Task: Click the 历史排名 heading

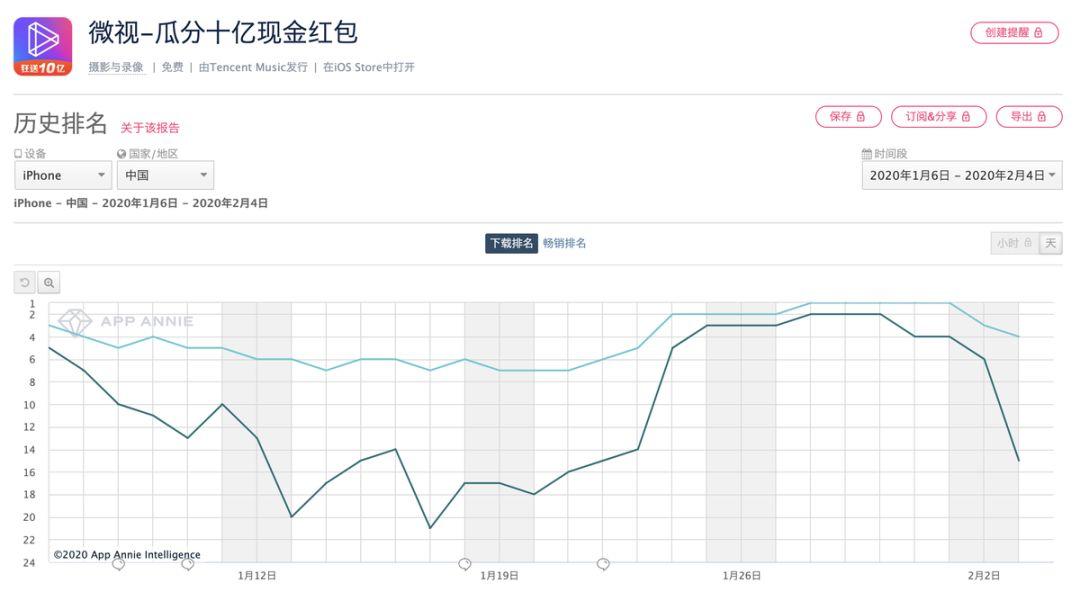Action: [61, 123]
